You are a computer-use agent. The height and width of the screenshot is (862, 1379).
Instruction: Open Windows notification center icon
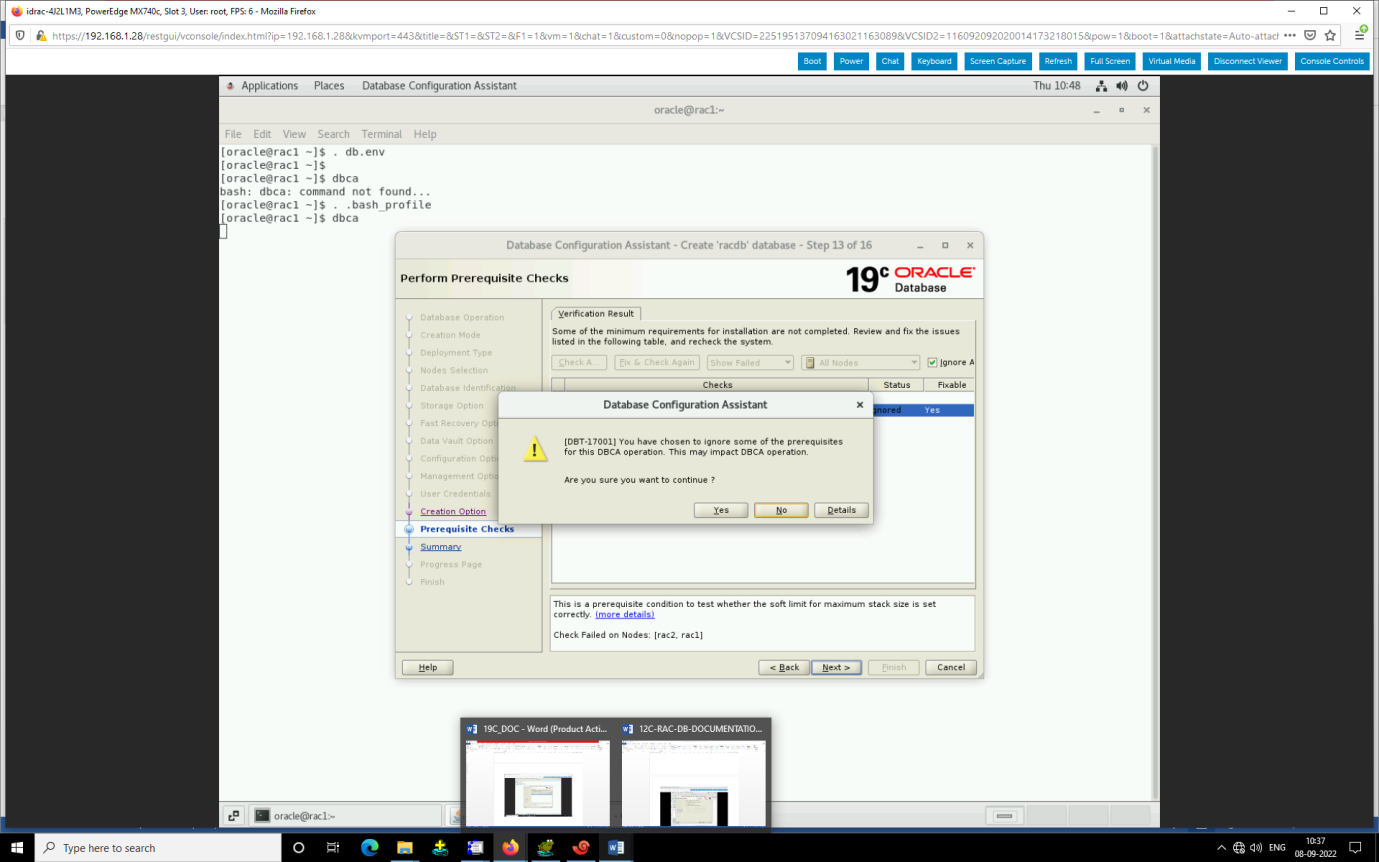(1355, 847)
